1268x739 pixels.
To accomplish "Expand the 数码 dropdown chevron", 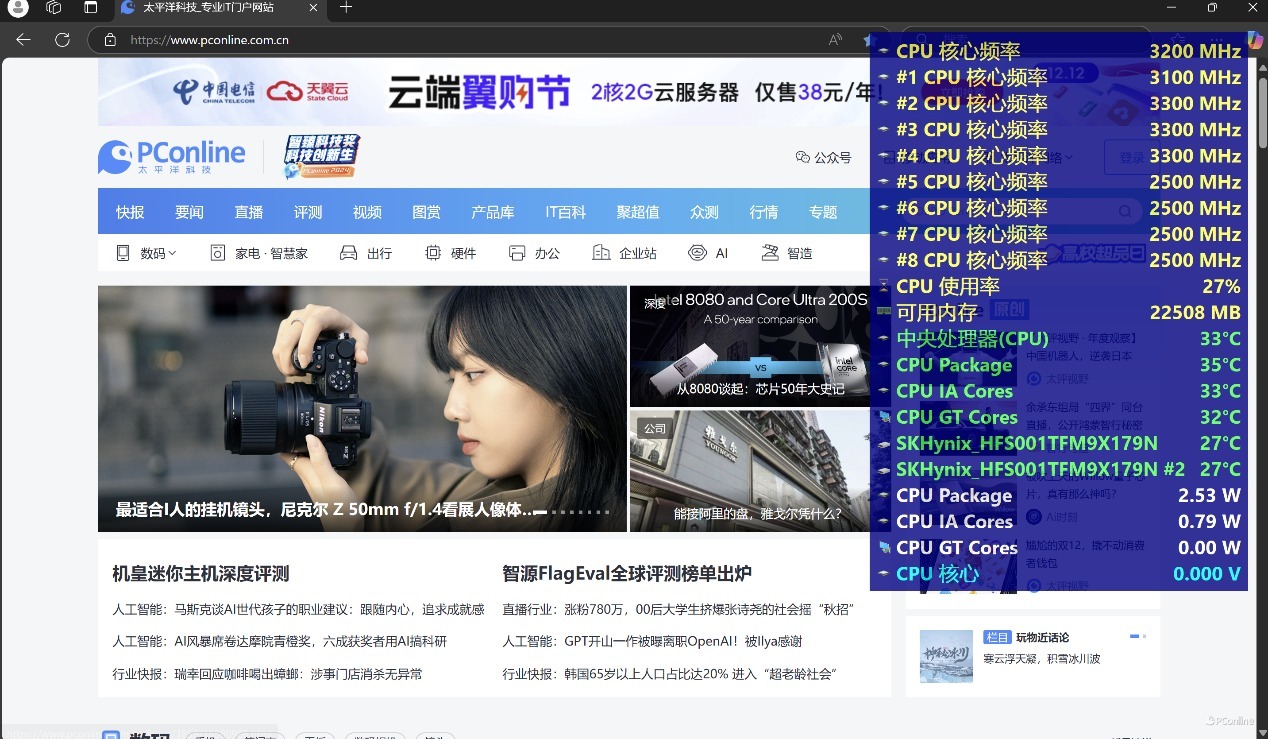I will (x=172, y=254).
